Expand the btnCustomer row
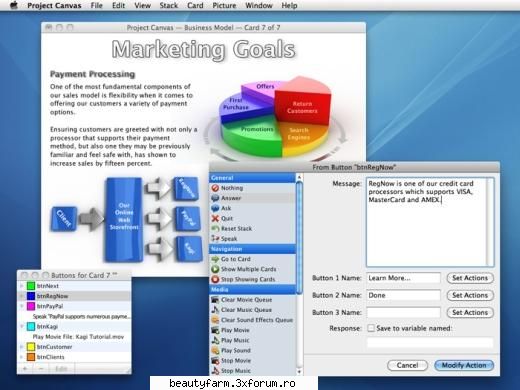Screen dimensions: 520x390 [22, 347]
